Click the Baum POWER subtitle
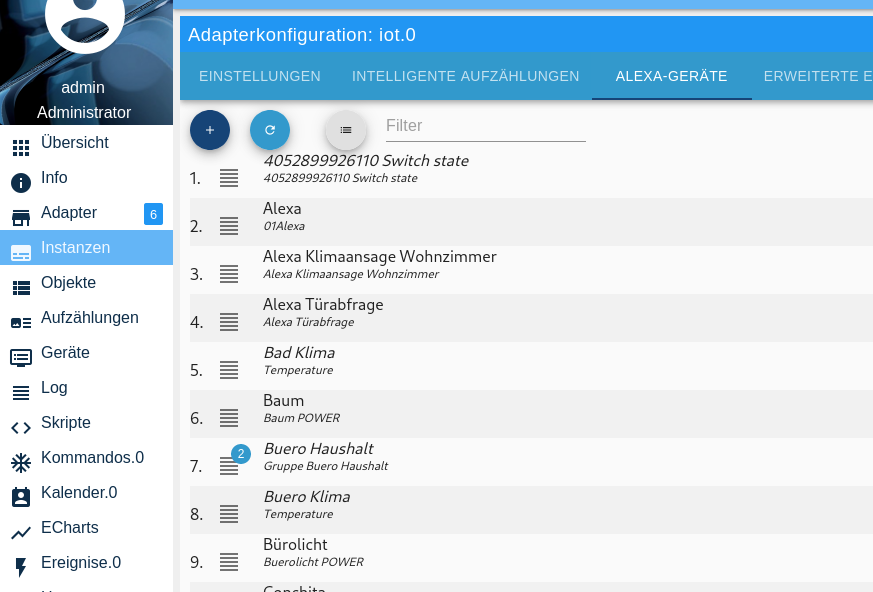Screen dimensions: 873x592 pos(302,418)
